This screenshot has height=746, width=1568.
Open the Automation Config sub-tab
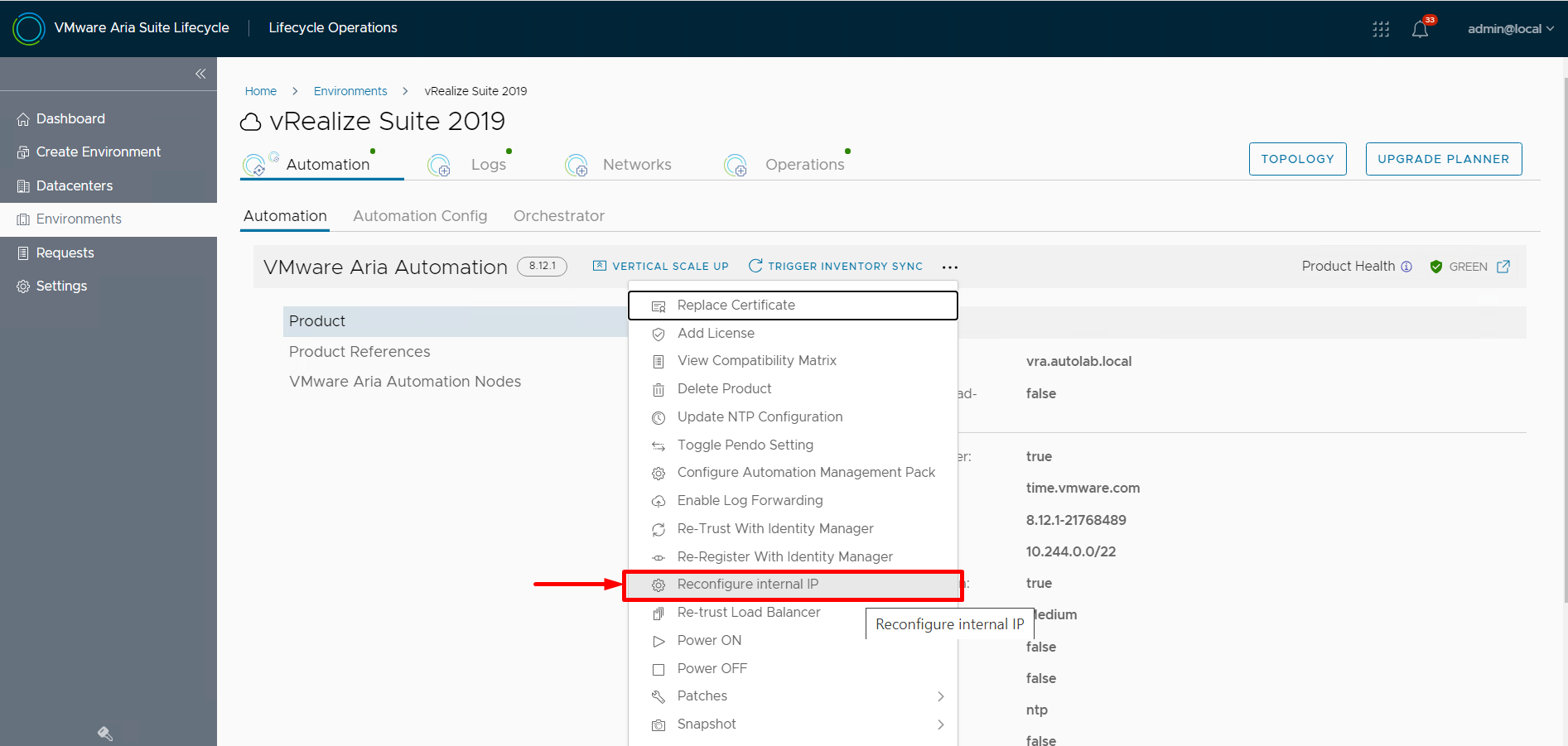(x=420, y=216)
